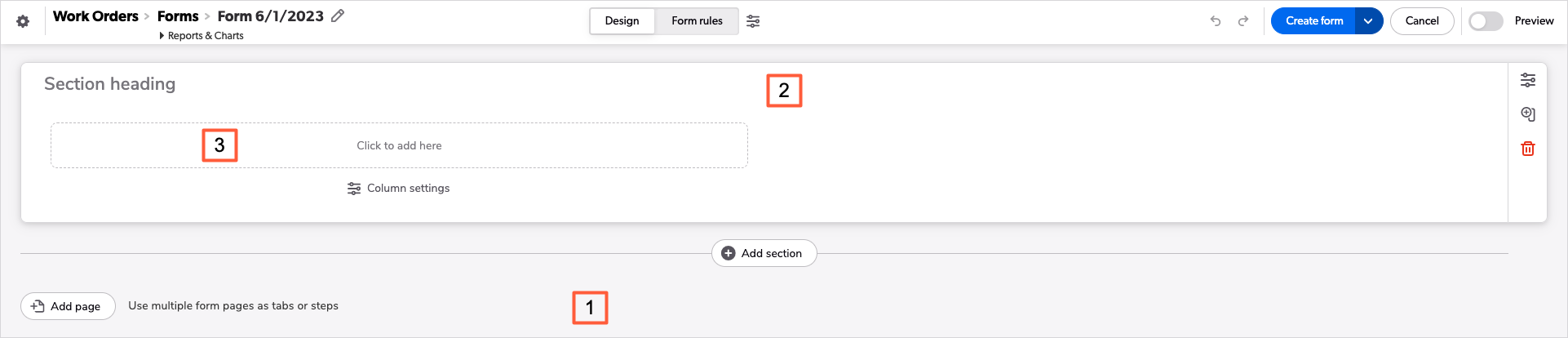Open section settings sliders icon
Screen dimensions: 1568x338
point(1528,80)
